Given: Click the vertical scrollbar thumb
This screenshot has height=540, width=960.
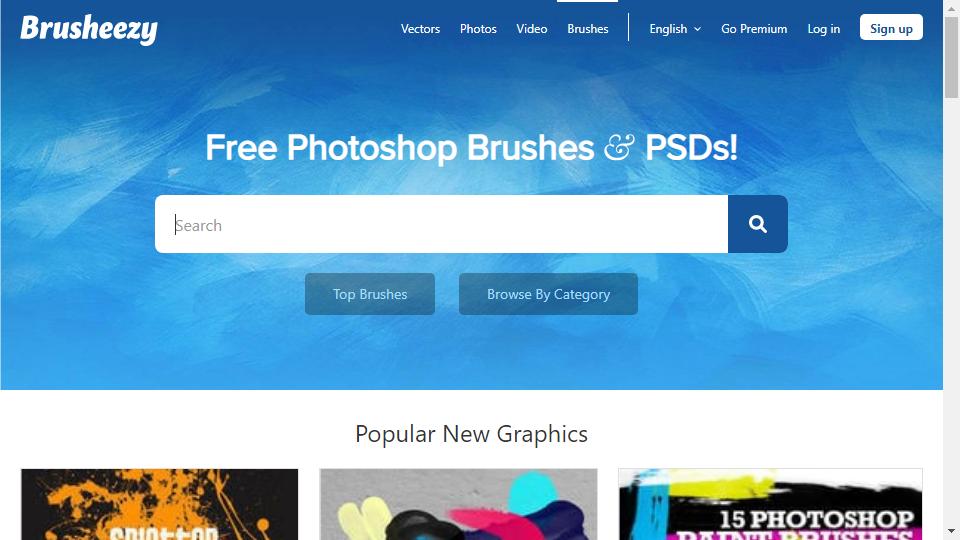Looking at the screenshot, I should pyautogui.click(x=951, y=58).
